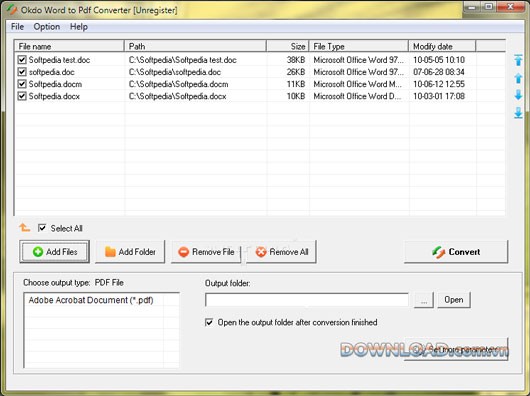Toggle the Select All checkbox
Image resolution: width=530 pixels, height=396 pixels.
click(42, 228)
